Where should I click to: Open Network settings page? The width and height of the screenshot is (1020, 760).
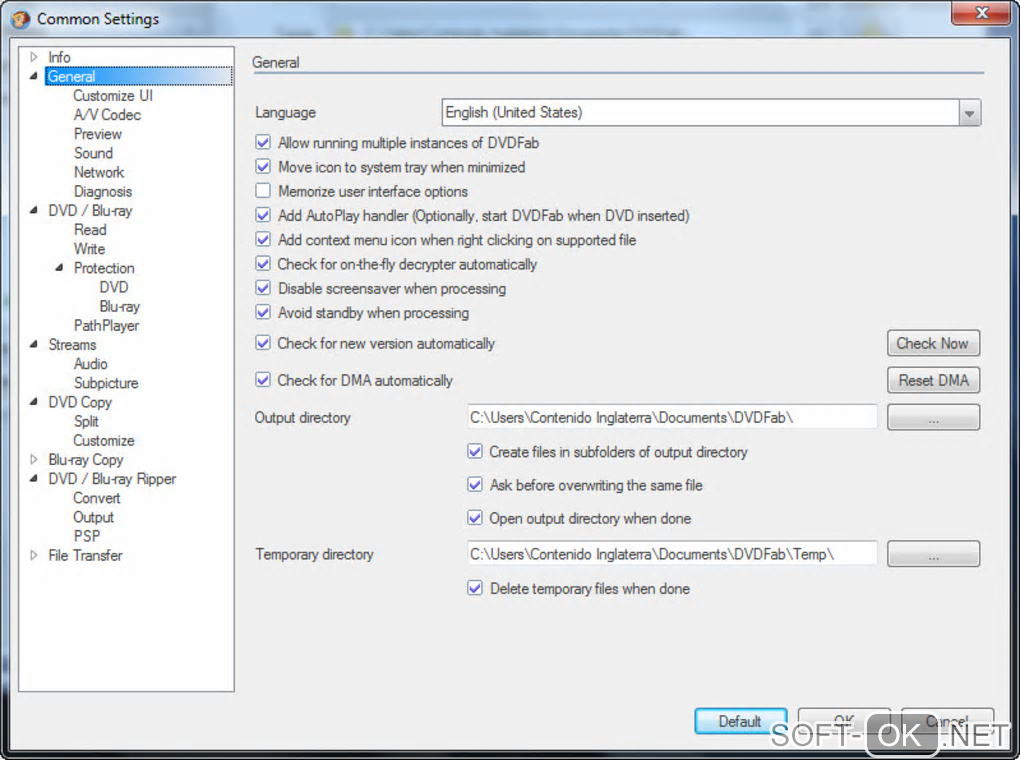99,172
